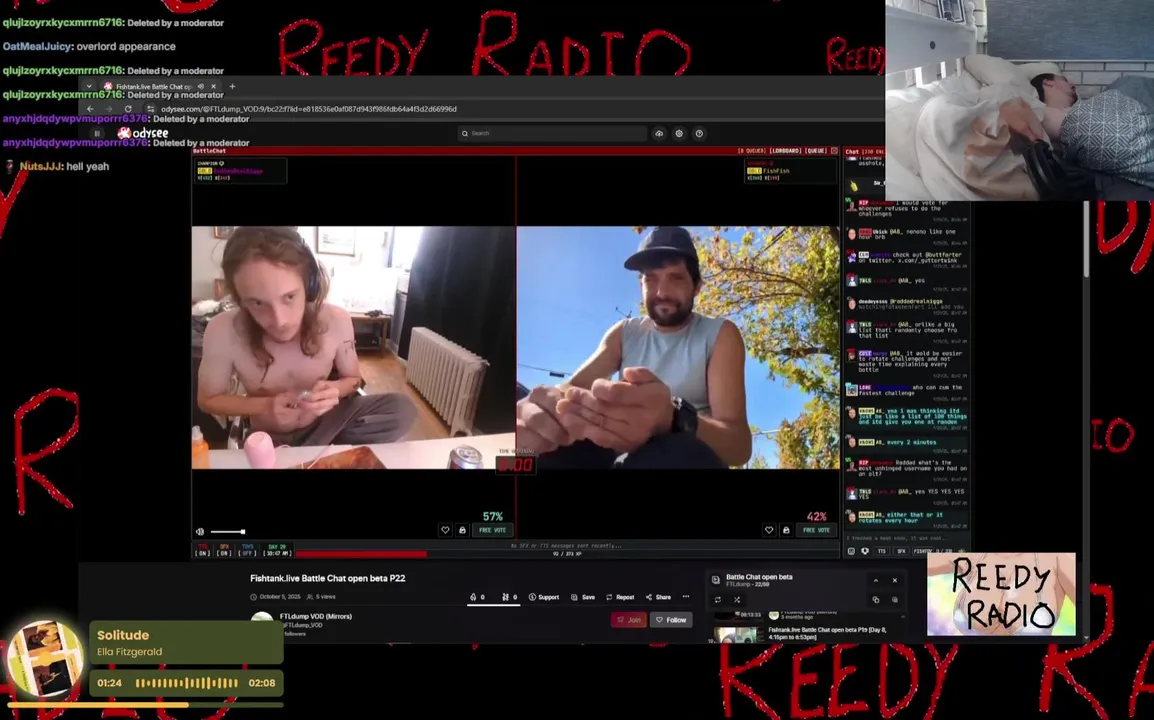
Task: Click the sleeping-person webcam overlay
Action: tap(1019, 100)
